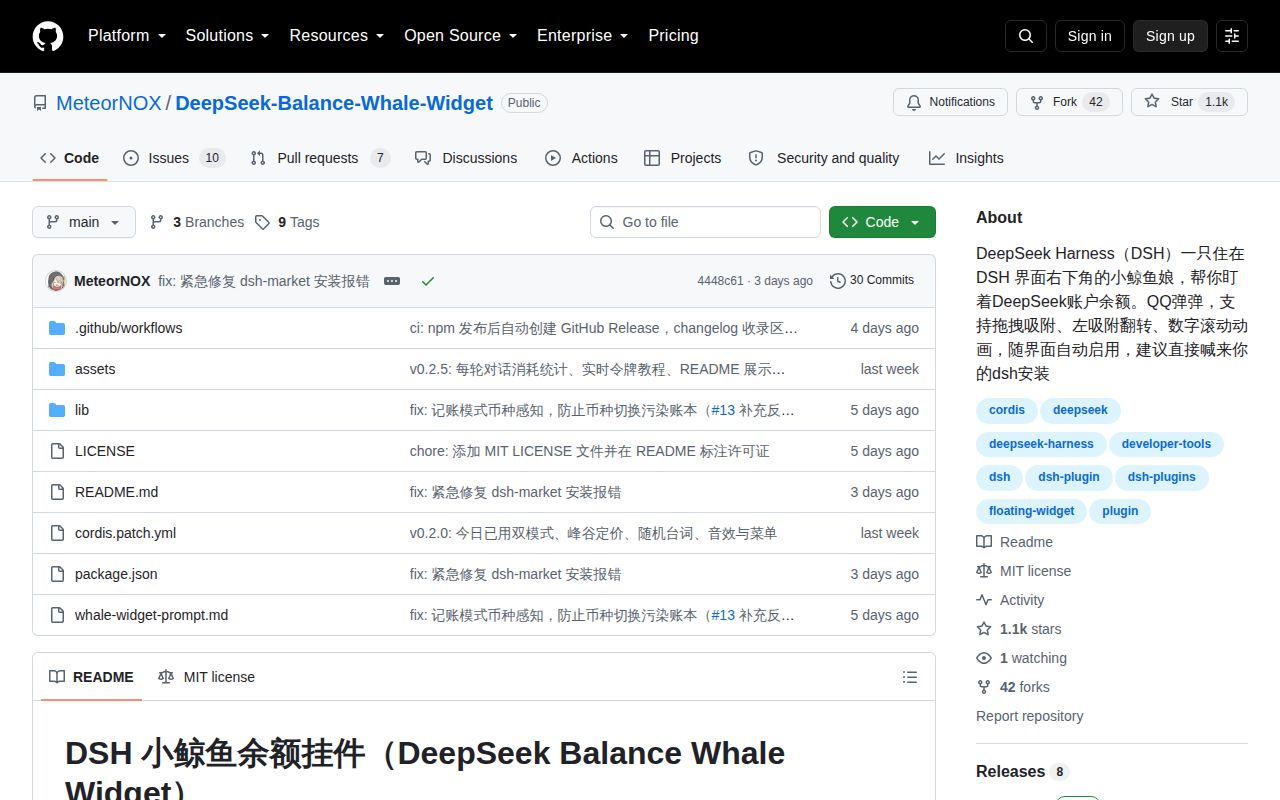Viewport: 1280px width, 800px height.
Task: Open the GitHub homepage logo
Action: point(48,36)
